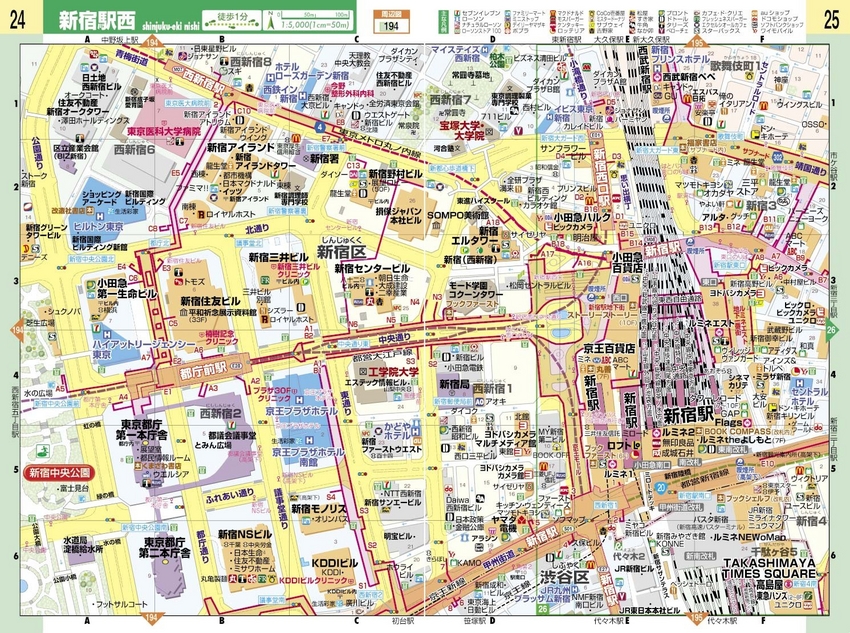Click the ハイアットリージェンシー東京 label

point(144,350)
